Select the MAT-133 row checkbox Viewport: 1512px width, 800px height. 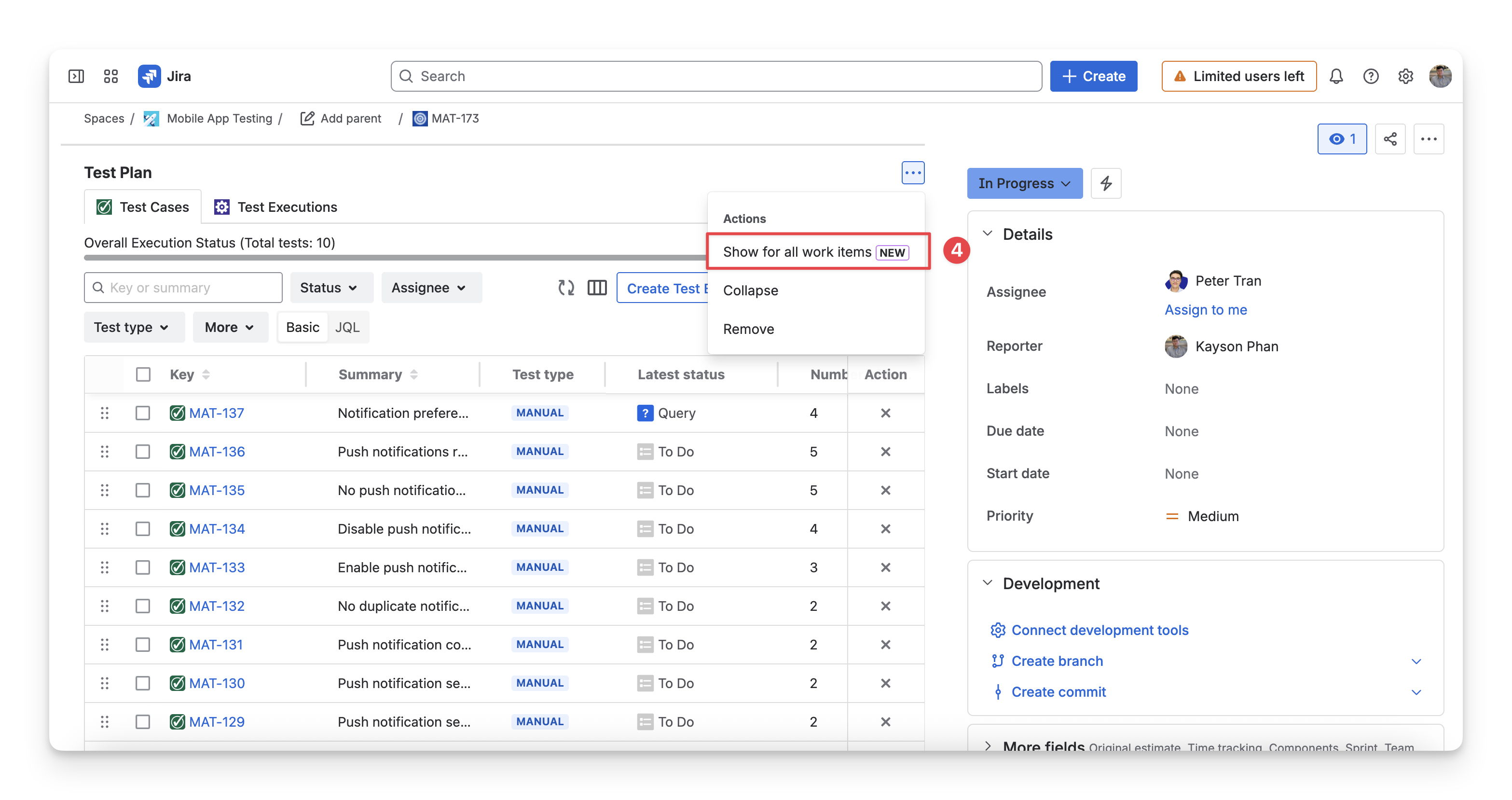[x=143, y=567]
